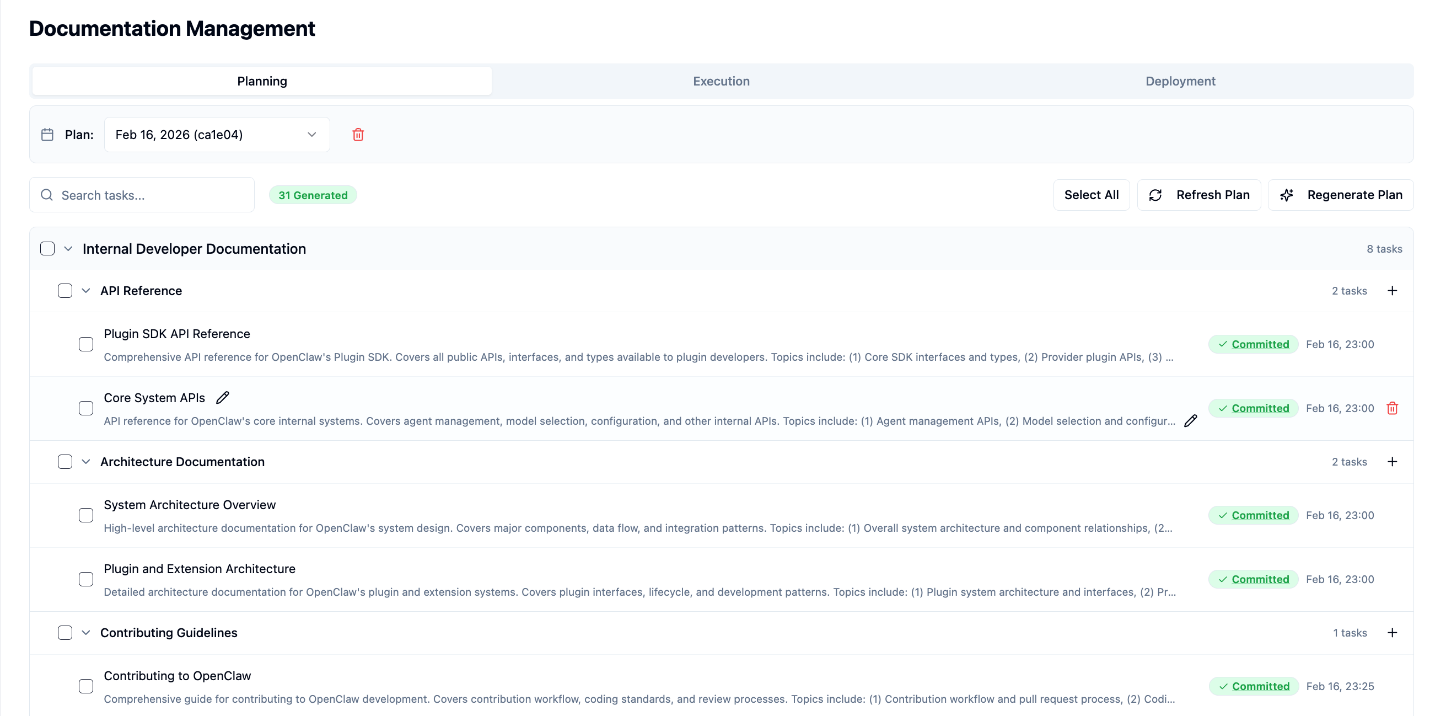Screen dimensions: 1430x716
Task: Switch to the Execution tab
Action: (x=721, y=81)
